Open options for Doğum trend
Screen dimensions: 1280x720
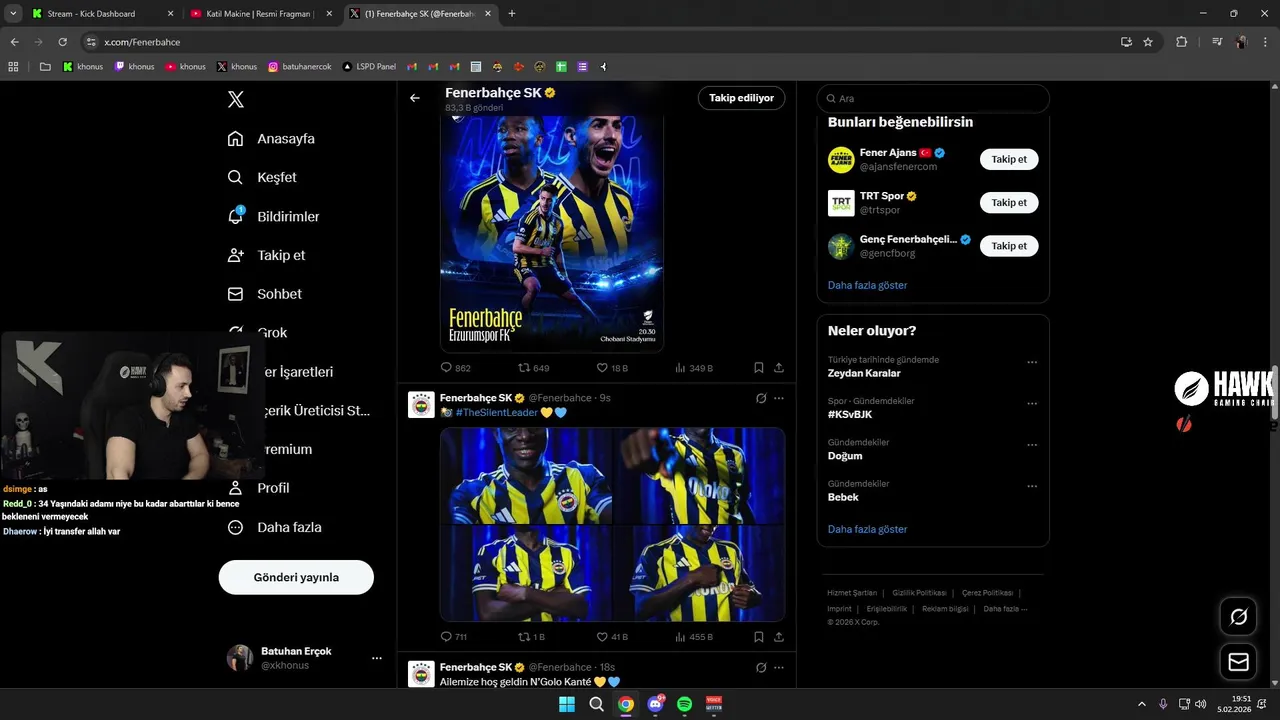[1032, 445]
